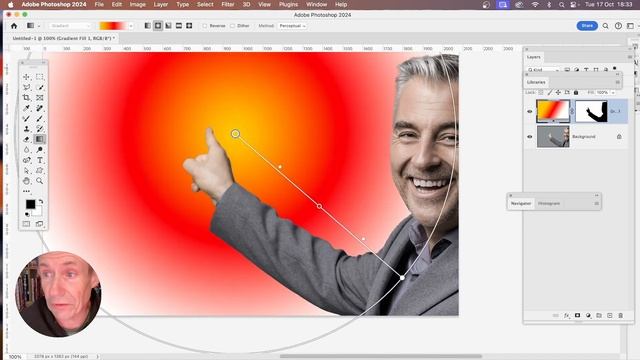Open the tool preset picker arrow
Viewport: 640px width, 360px height.
coord(39,26)
